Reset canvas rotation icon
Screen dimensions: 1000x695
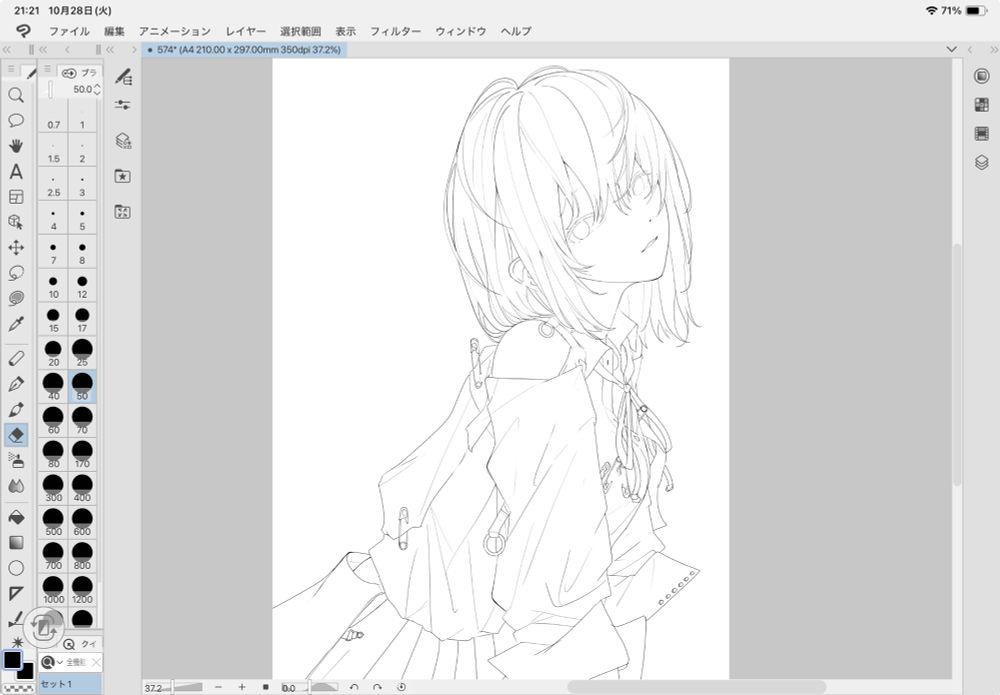401,687
